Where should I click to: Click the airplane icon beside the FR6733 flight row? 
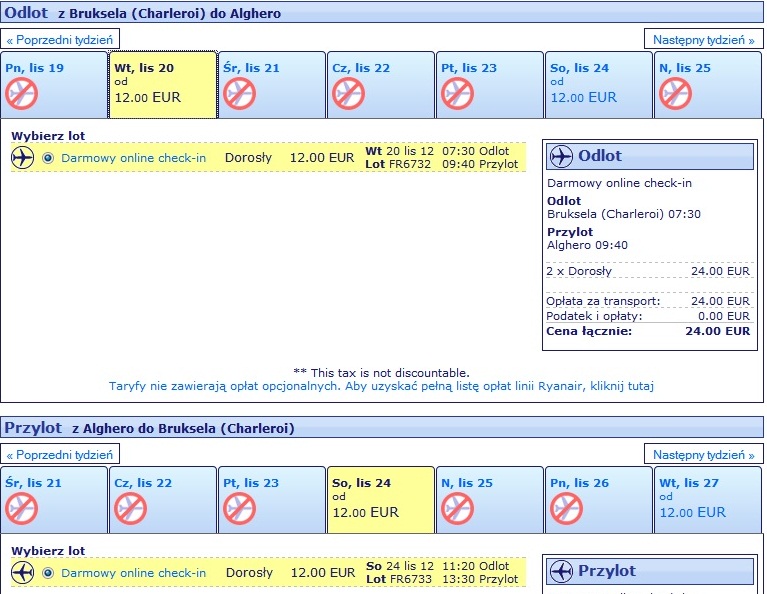tap(23, 572)
